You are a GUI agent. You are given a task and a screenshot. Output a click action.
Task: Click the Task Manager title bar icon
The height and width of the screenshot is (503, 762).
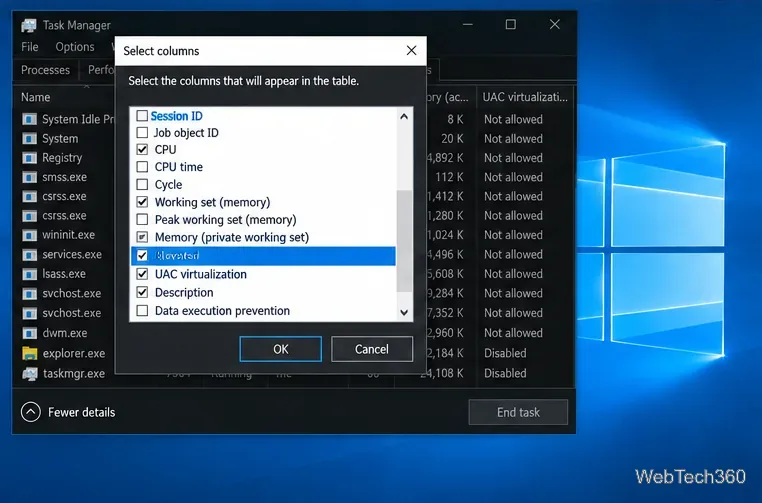(29, 25)
